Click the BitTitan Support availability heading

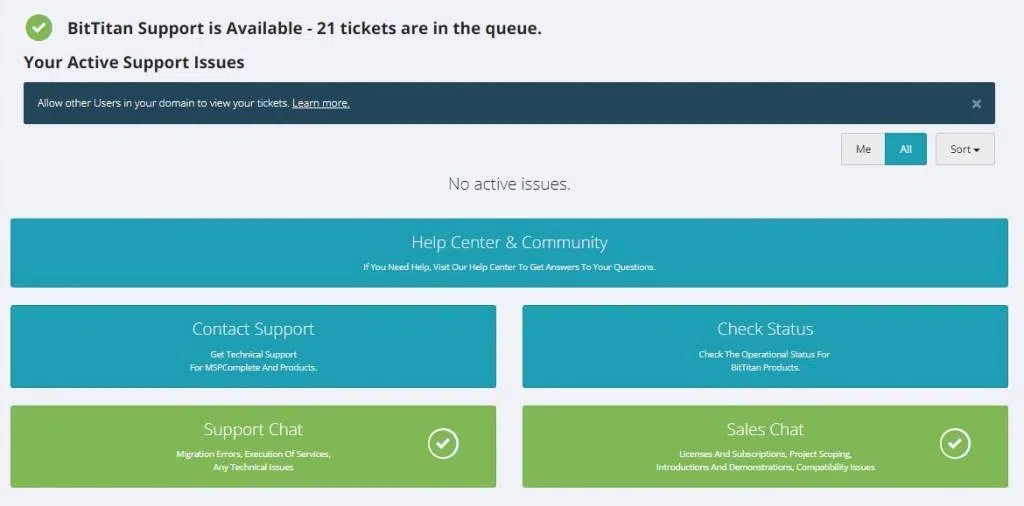tap(304, 28)
